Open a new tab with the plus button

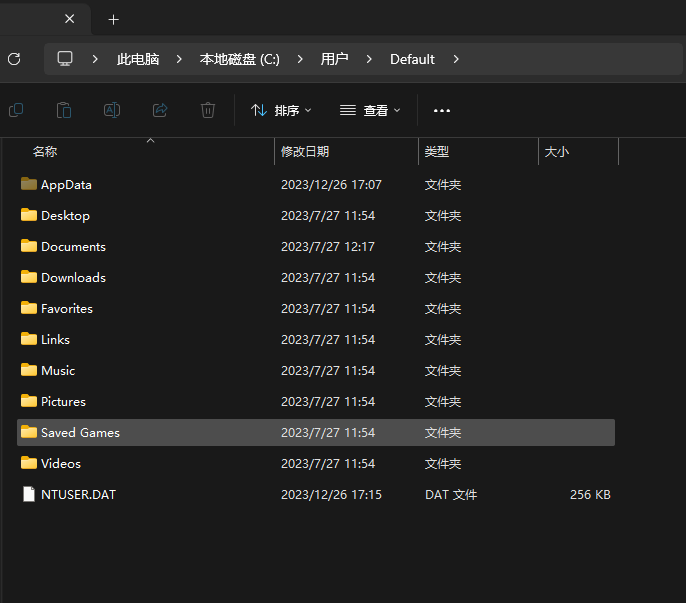pyautogui.click(x=113, y=19)
